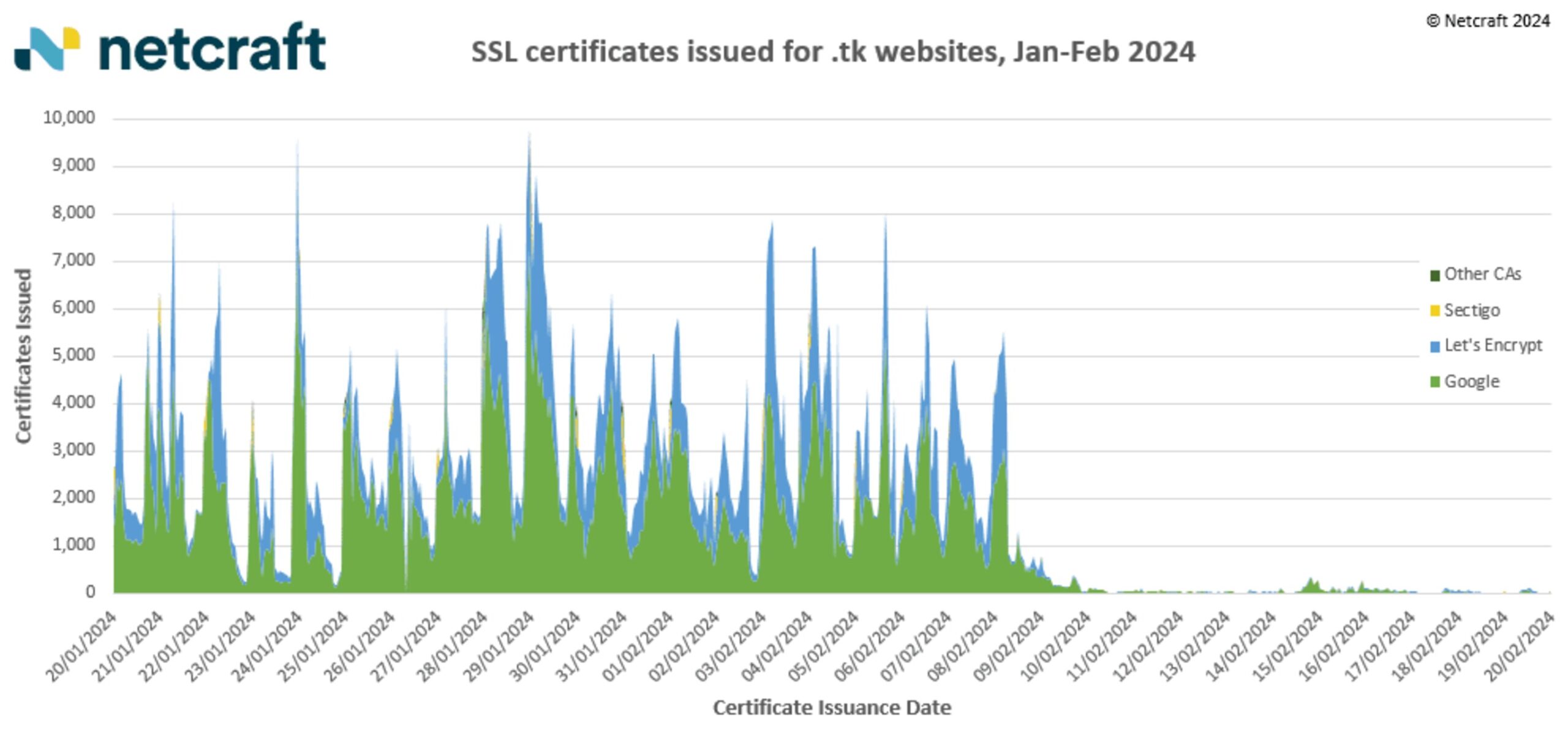
Task: Click the Other CAs legend label
Action: (x=1483, y=274)
